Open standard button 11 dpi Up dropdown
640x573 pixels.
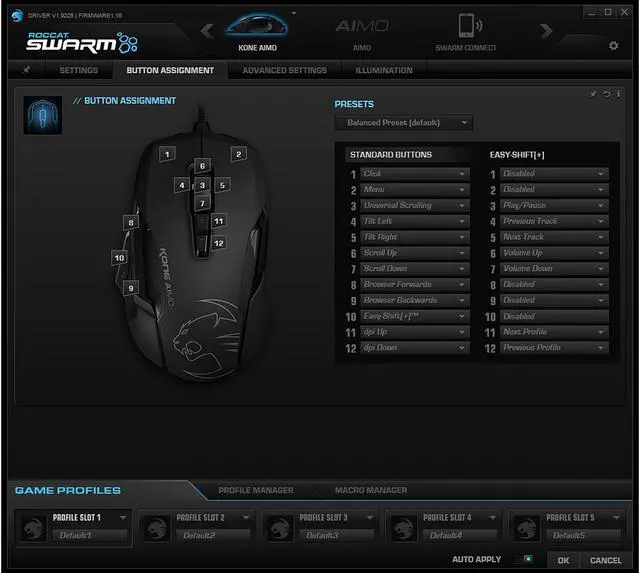click(x=415, y=332)
